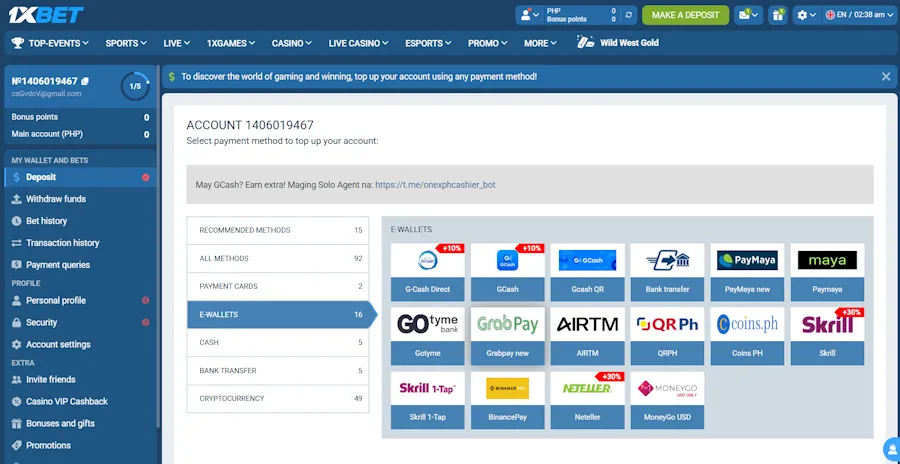Open Personal profile in sidebar
900x464 pixels.
tap(80, 300)
